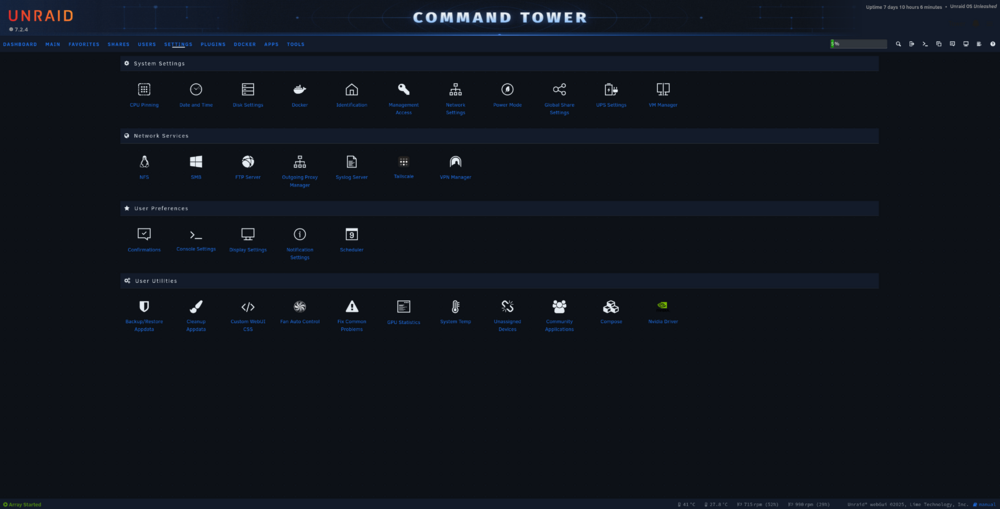
Task: Open the Plugins tab
Action: [213, 45]
